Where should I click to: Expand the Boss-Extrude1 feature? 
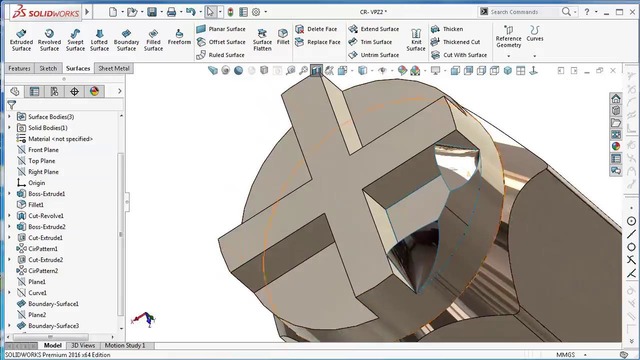click(x=9, y=194)
